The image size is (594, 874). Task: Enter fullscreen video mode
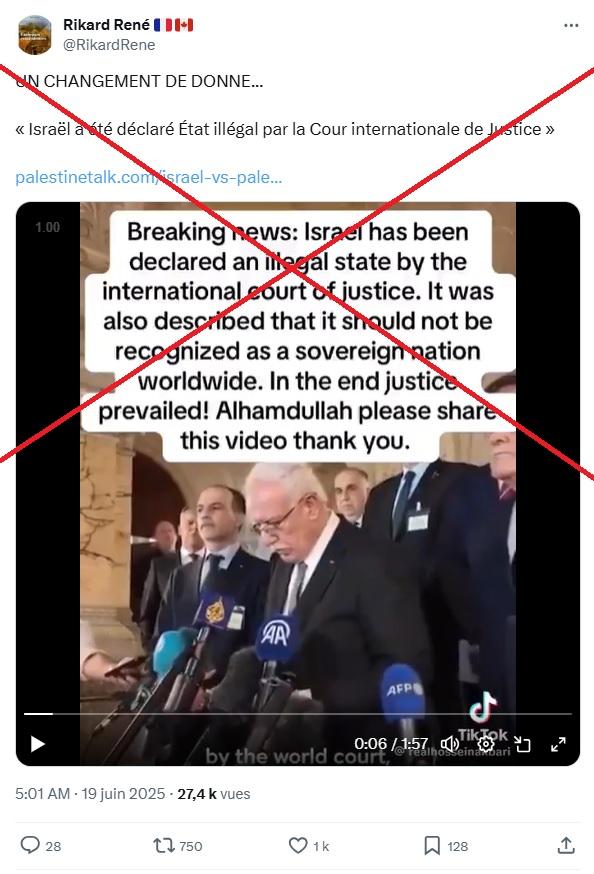558,744
